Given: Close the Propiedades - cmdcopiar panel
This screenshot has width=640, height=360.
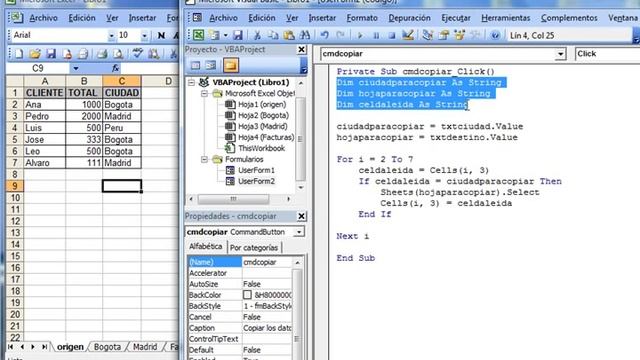Looking at the screenshot, I should pyautogui.click(x=301, y=216).
